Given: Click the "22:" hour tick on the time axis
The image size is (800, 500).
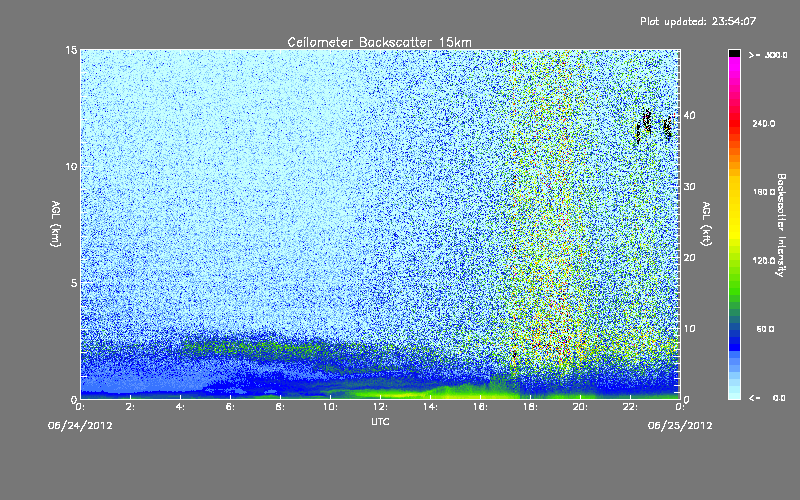Looking at the screenshot, I should click(630, 407).
